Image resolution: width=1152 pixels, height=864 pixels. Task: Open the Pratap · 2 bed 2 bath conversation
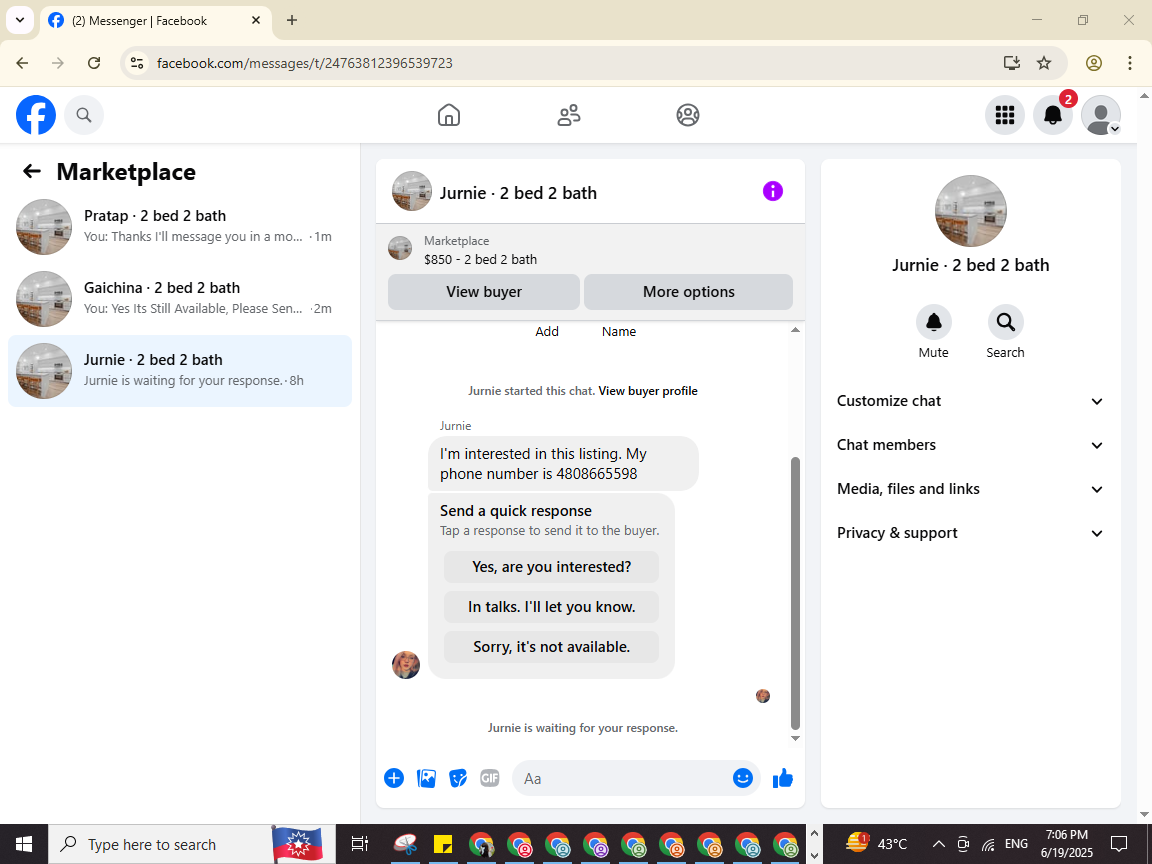pyautogui.click(x=180, y=226)
